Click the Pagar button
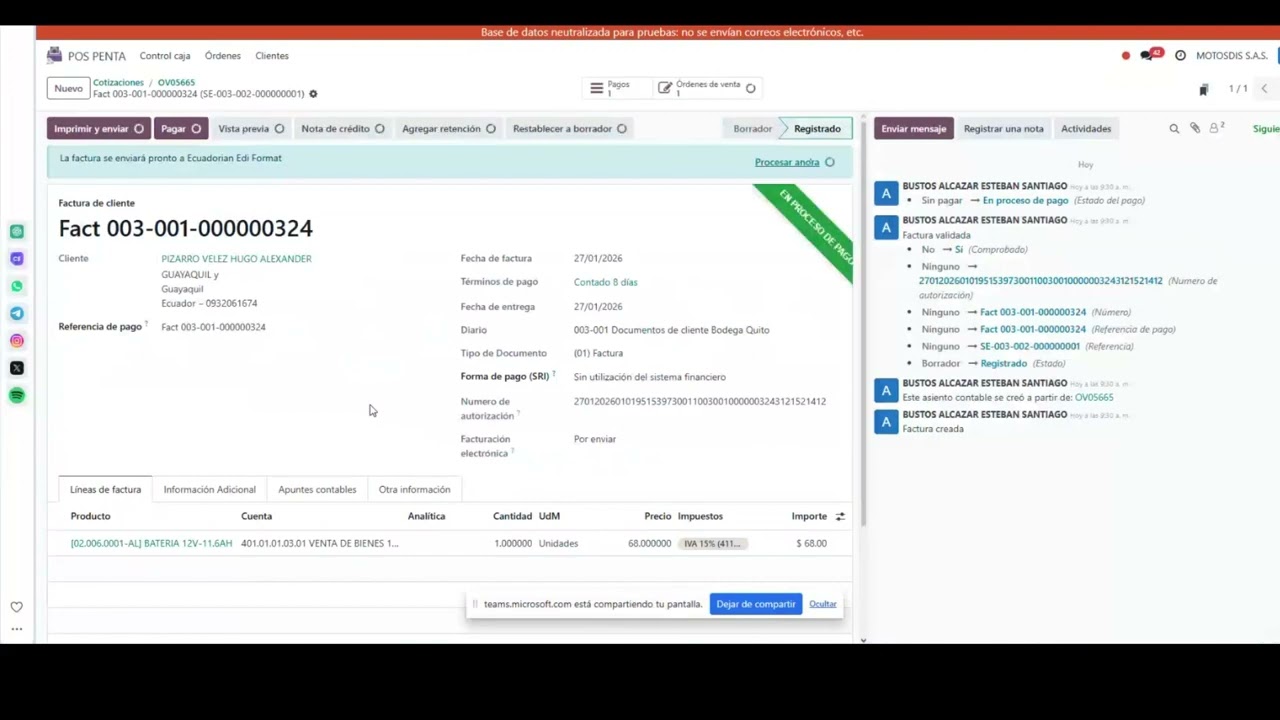Screen dimensions: 1280x720 pyautogui.click(x=181, y=128)
